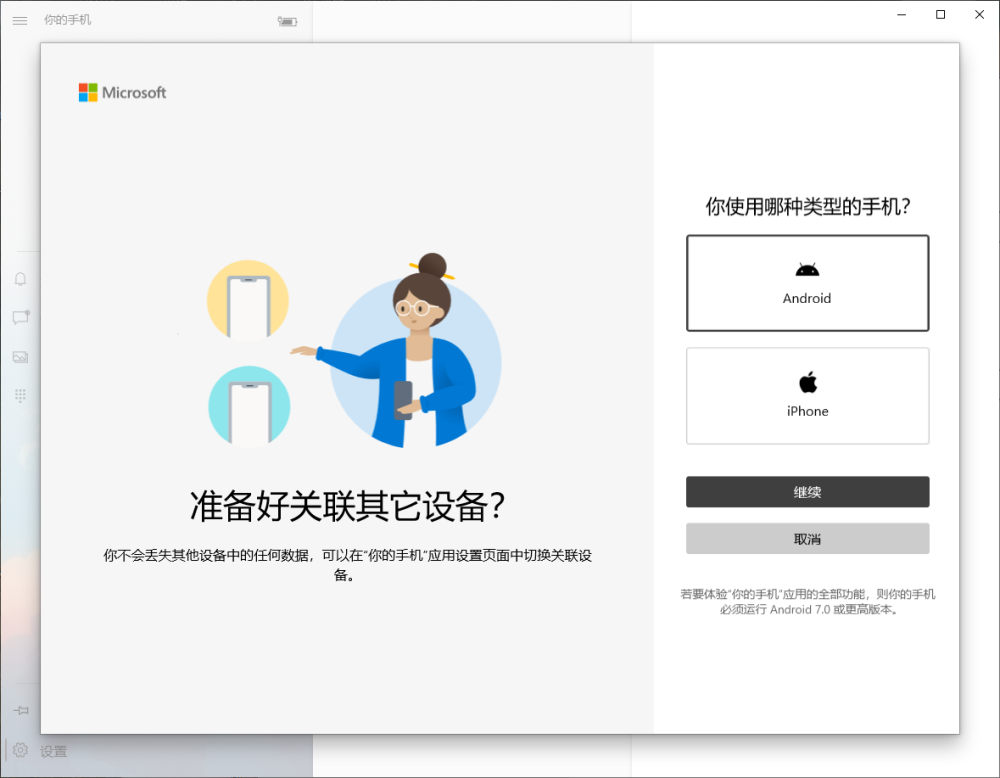
Task: Click the teal circle phone illustration
Action: click(x=249, y=406)
